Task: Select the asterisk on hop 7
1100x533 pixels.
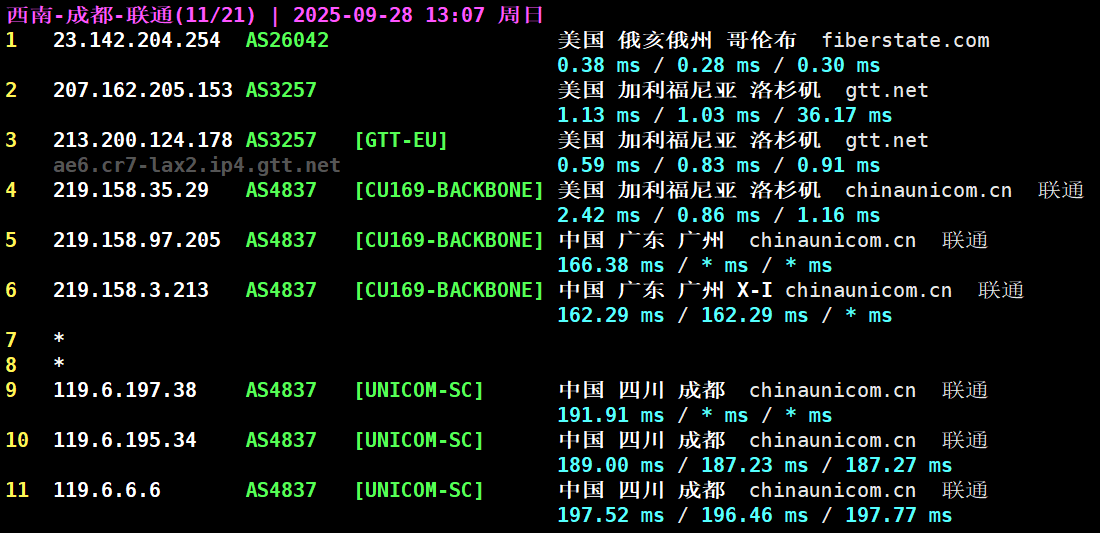Action: point(59,339)
